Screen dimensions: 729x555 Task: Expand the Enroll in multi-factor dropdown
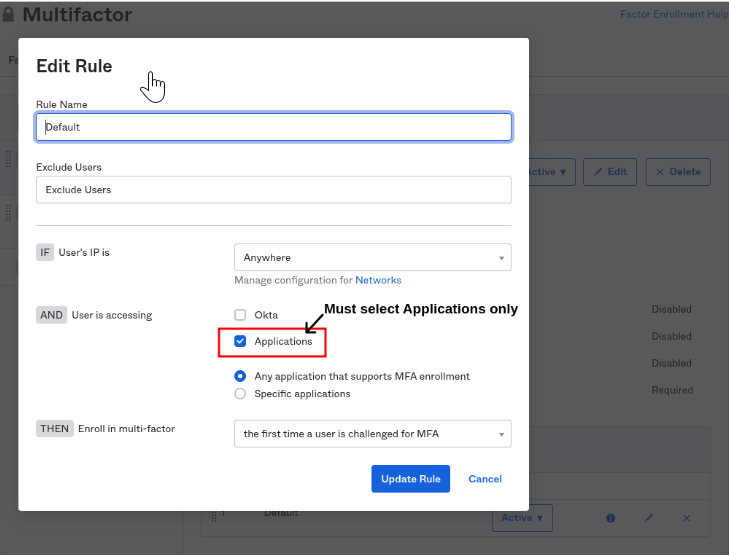[372, 434]
